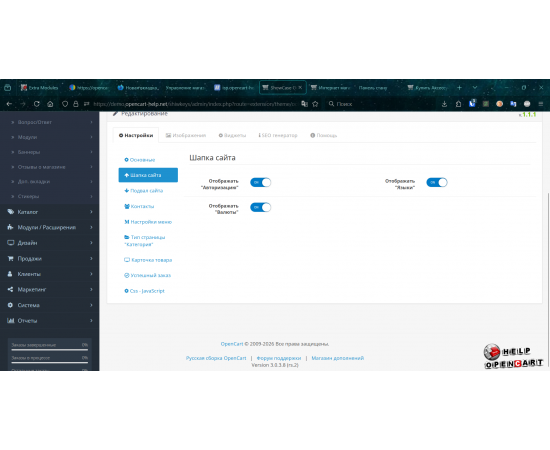The image size is (550, 450).
Task: Open the browser hamburger menu
Action: (541, 104)
